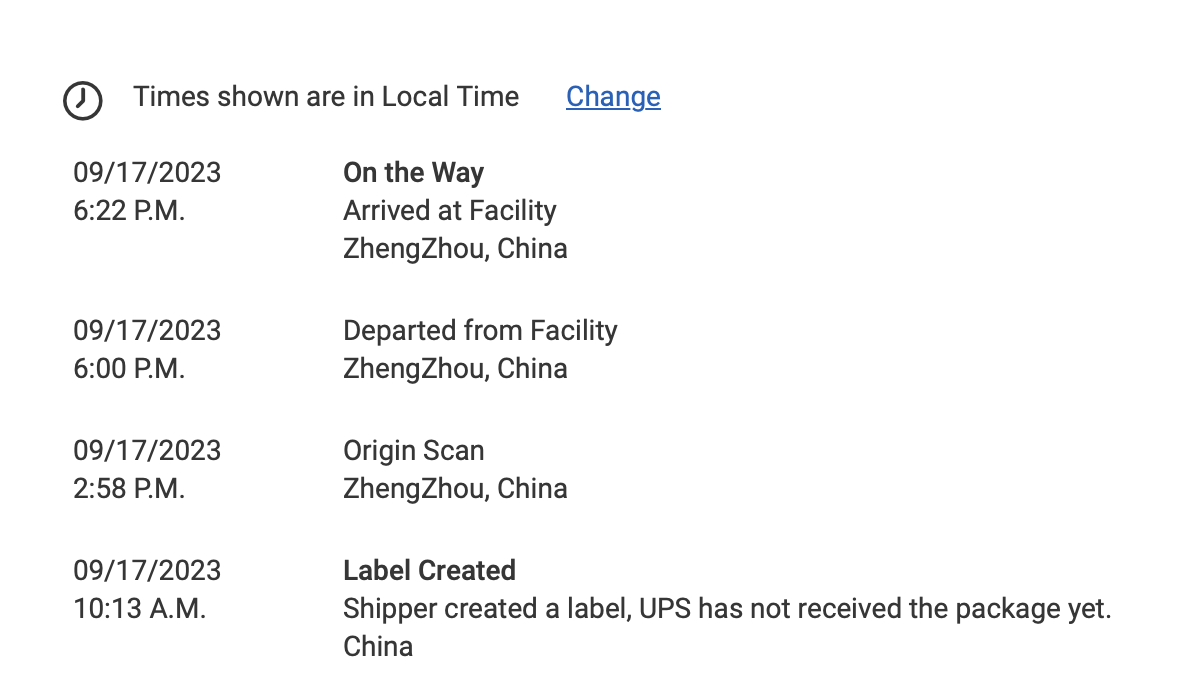The width and height of the screenshot is (1180, 680).
Task: Select the 09/17/2023 date above 10:13 A.M.
Action: [x=147, y=571]
